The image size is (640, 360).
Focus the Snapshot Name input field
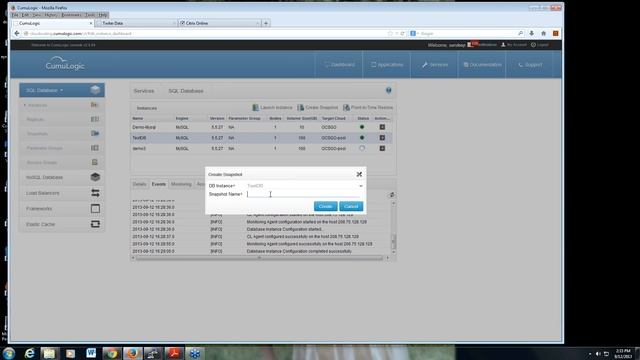point(304,194)
